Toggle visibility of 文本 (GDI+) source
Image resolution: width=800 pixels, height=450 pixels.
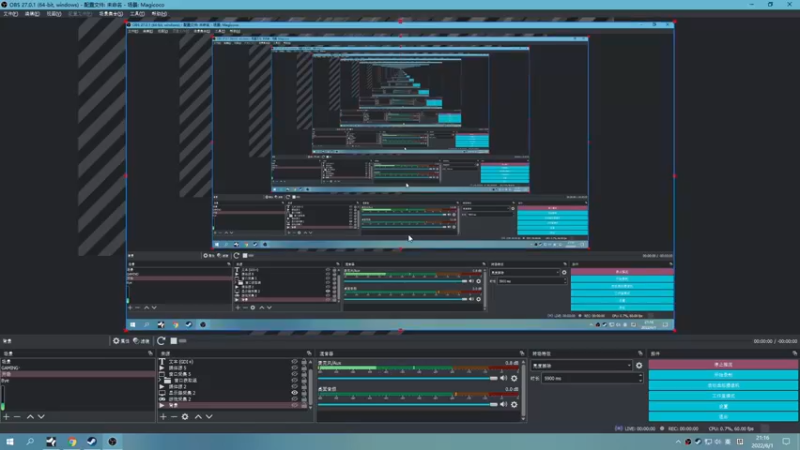[x=294, y=362]
